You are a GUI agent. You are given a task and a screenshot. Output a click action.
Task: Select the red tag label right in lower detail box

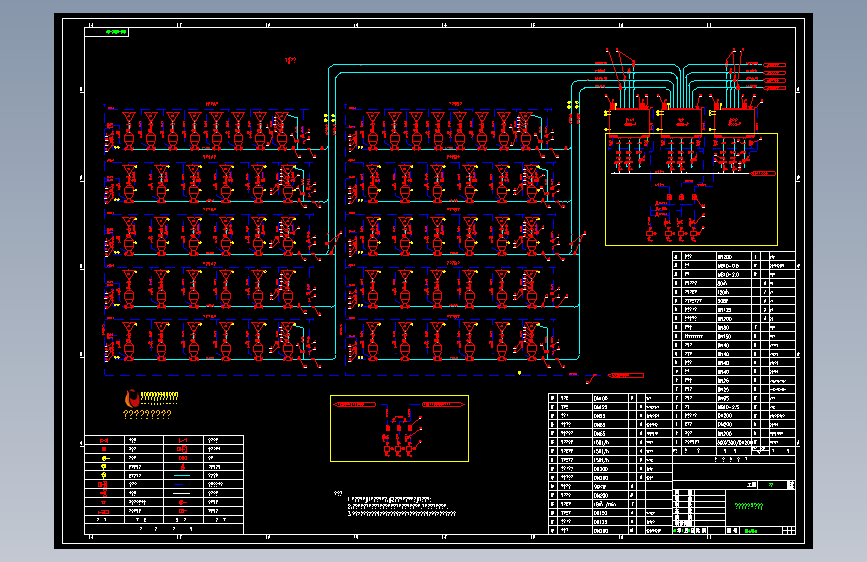click(443, 404)
